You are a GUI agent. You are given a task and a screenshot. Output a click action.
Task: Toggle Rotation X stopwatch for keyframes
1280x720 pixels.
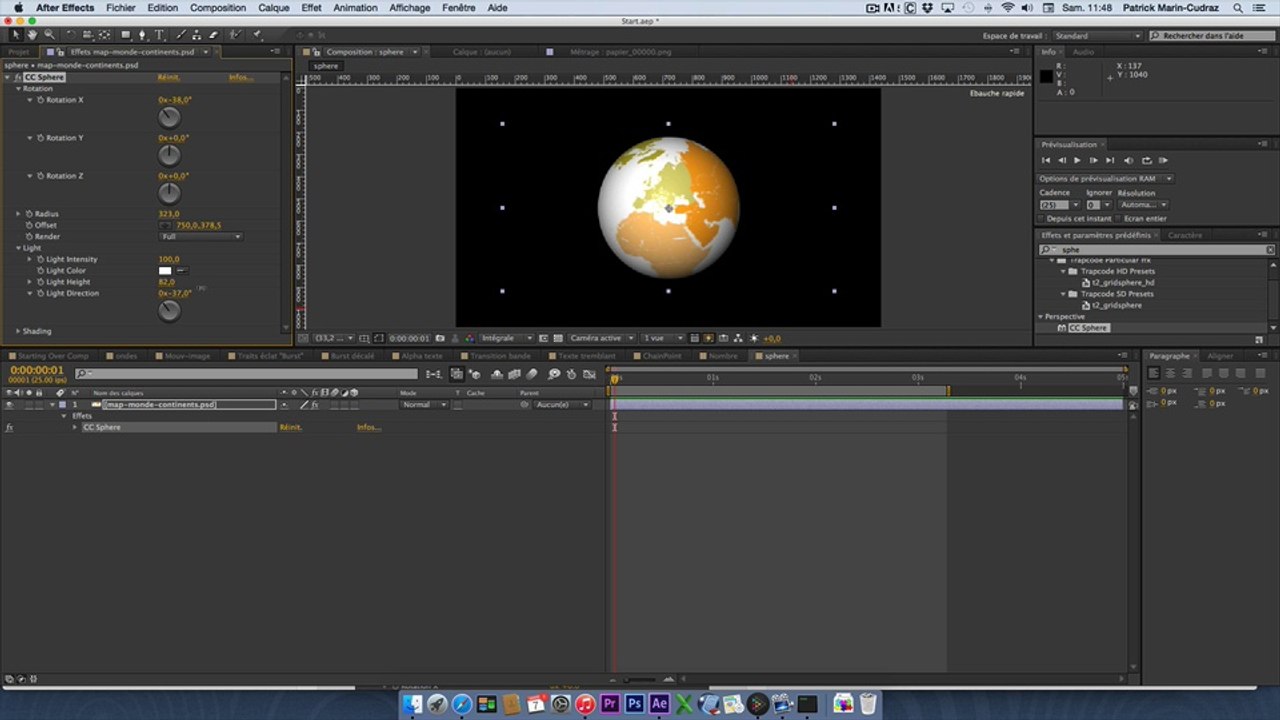coord(41,100)
